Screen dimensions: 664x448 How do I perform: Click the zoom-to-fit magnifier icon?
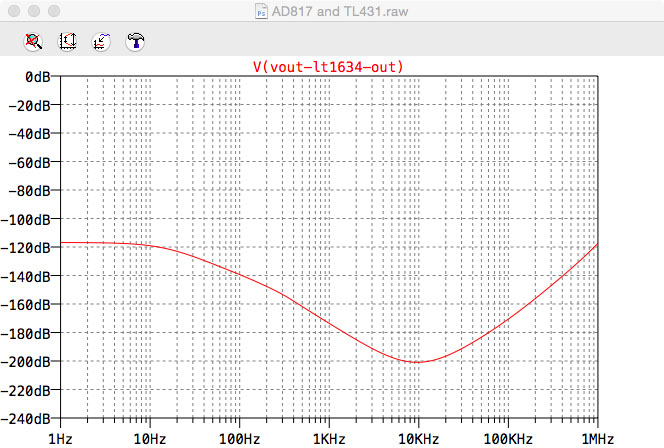(x=33, y=41)
